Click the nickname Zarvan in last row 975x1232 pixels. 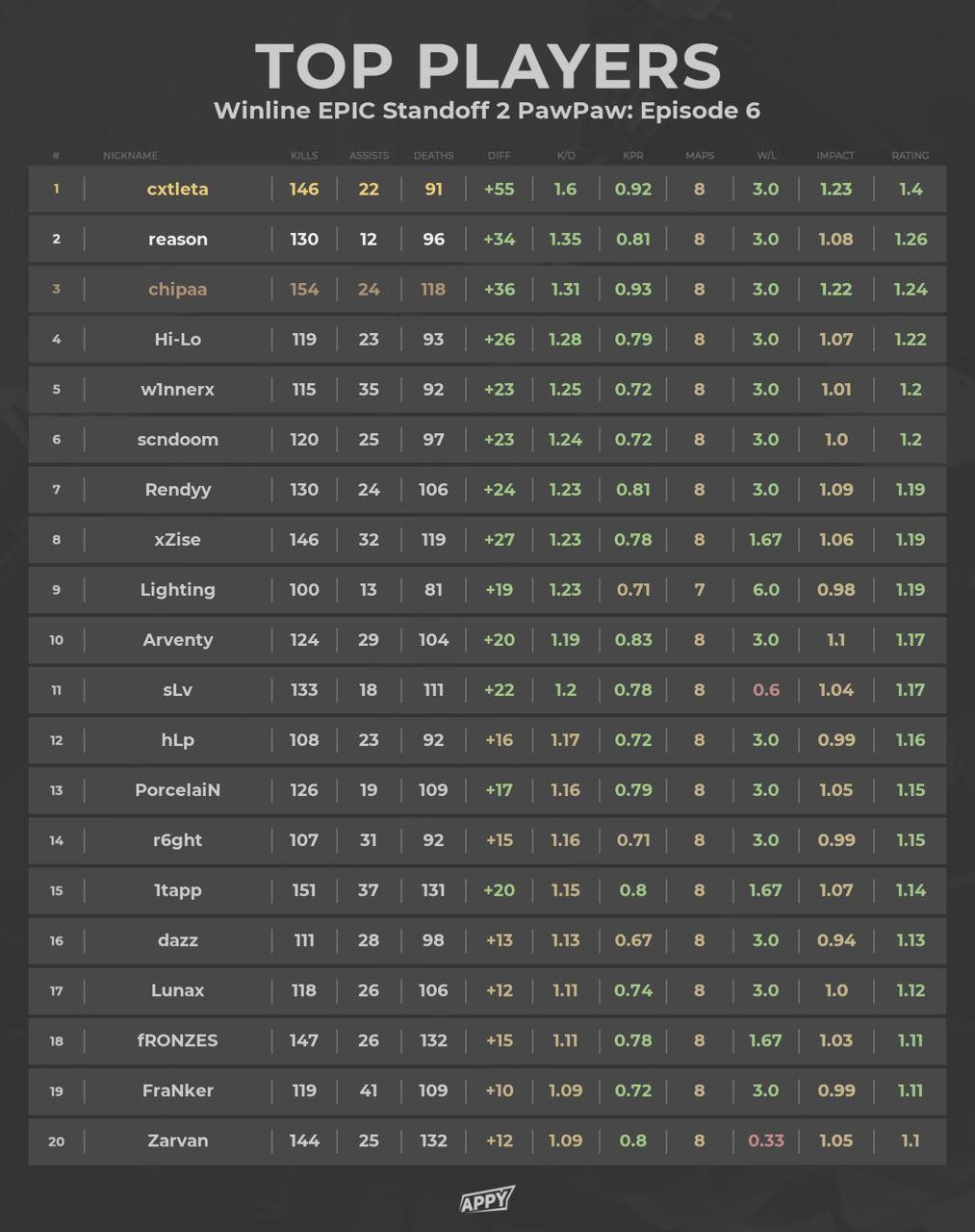point(177,1141)
